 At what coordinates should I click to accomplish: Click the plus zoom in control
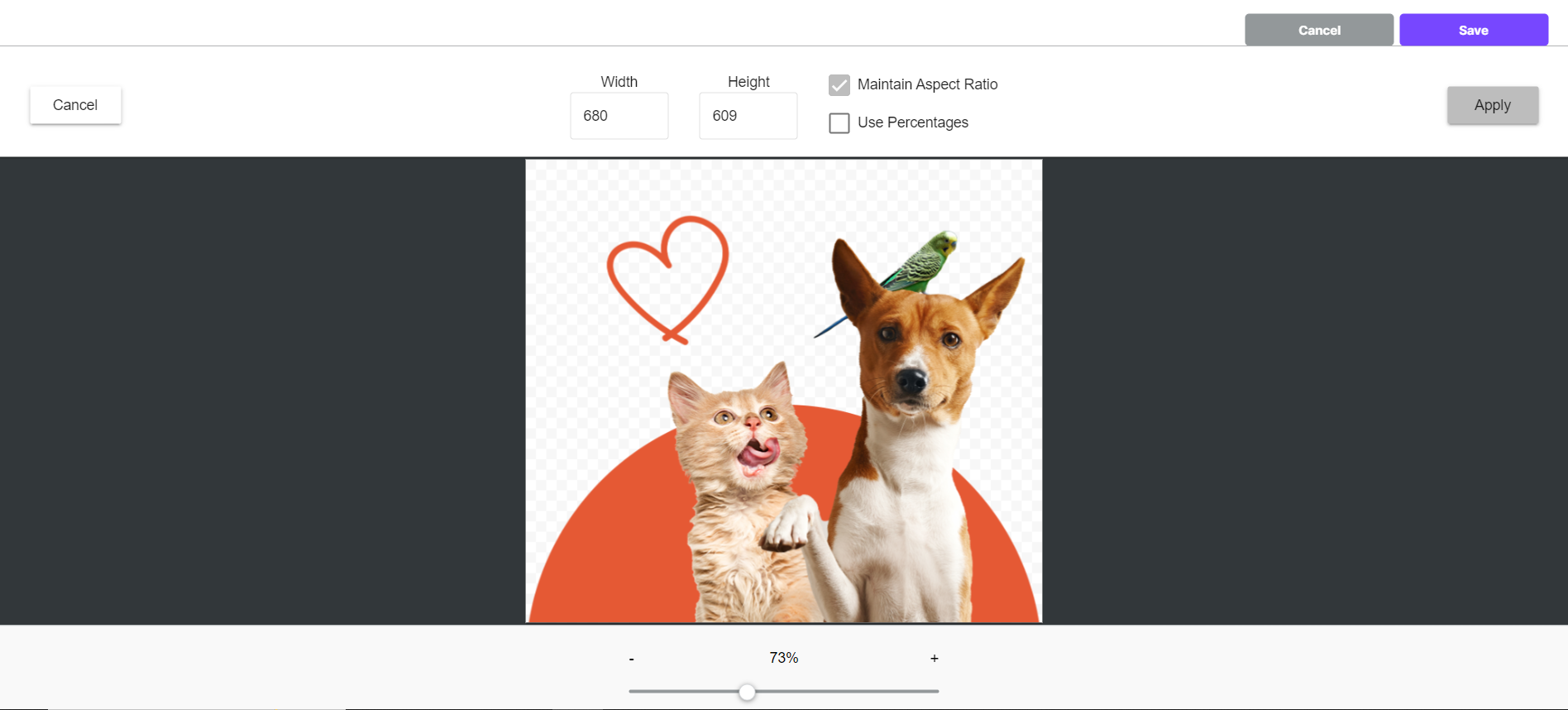point(935,659)
